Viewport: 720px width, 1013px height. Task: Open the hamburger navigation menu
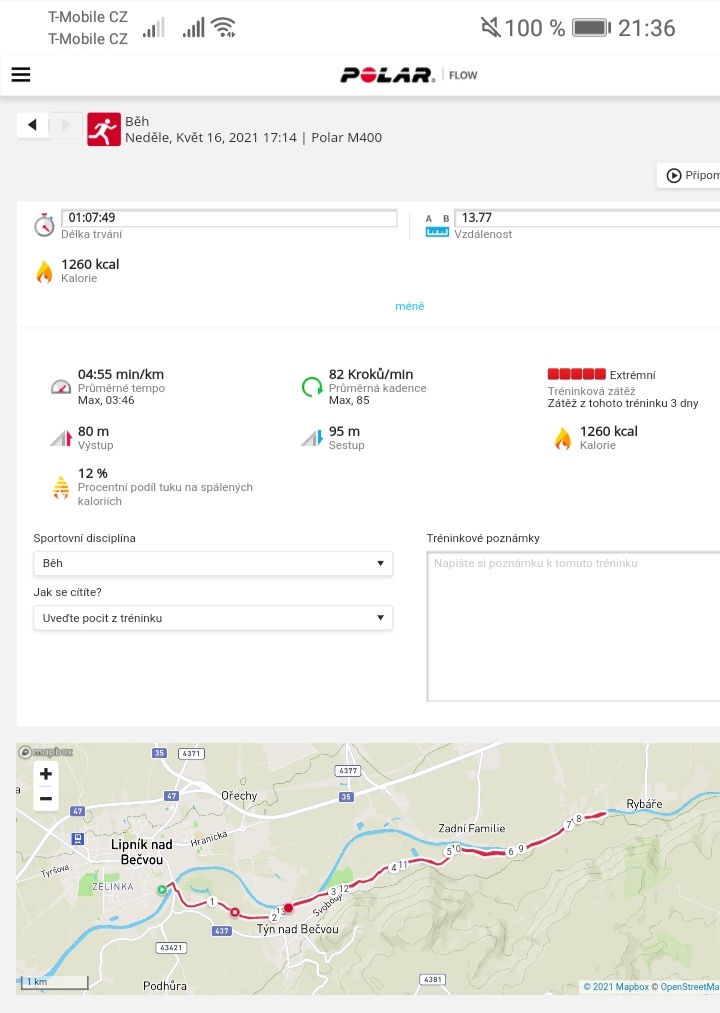tap(21, 74)
